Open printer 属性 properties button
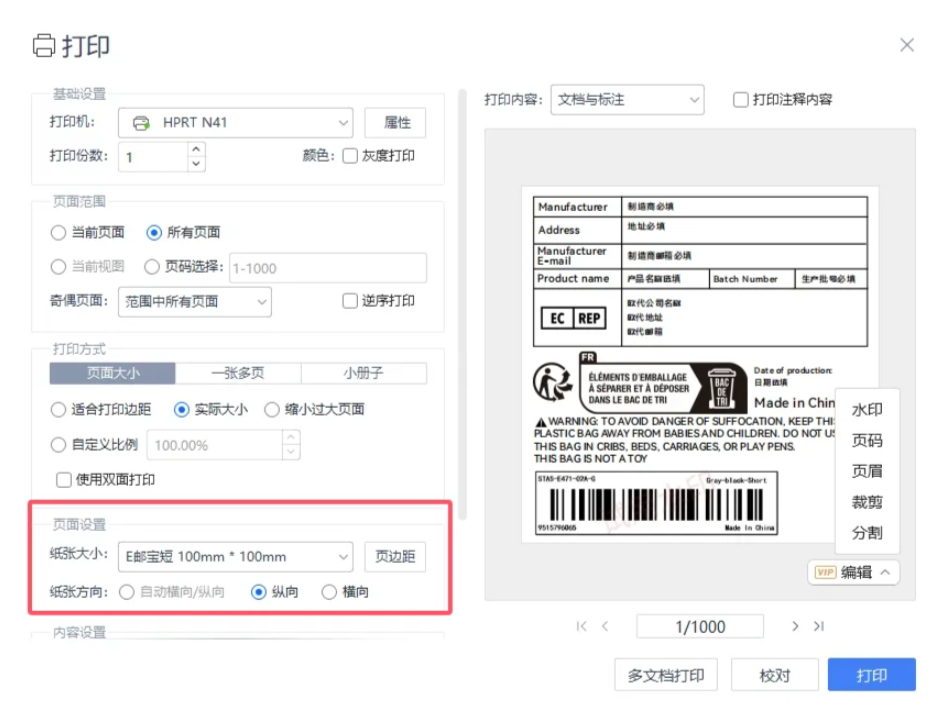Screen dimensions: 946x720 [396, 123]
